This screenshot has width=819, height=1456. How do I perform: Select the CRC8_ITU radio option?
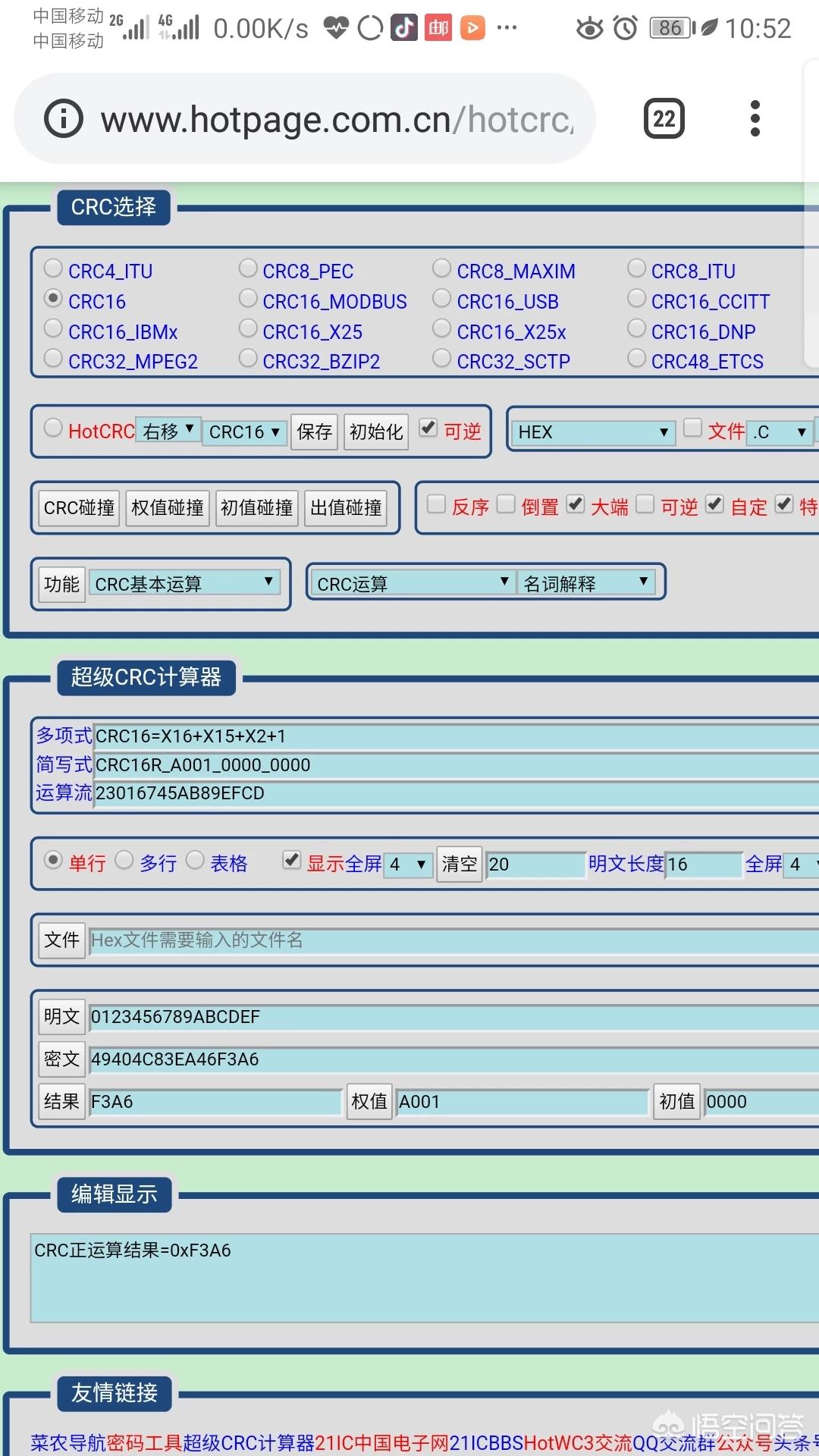(x=637, y=268)
